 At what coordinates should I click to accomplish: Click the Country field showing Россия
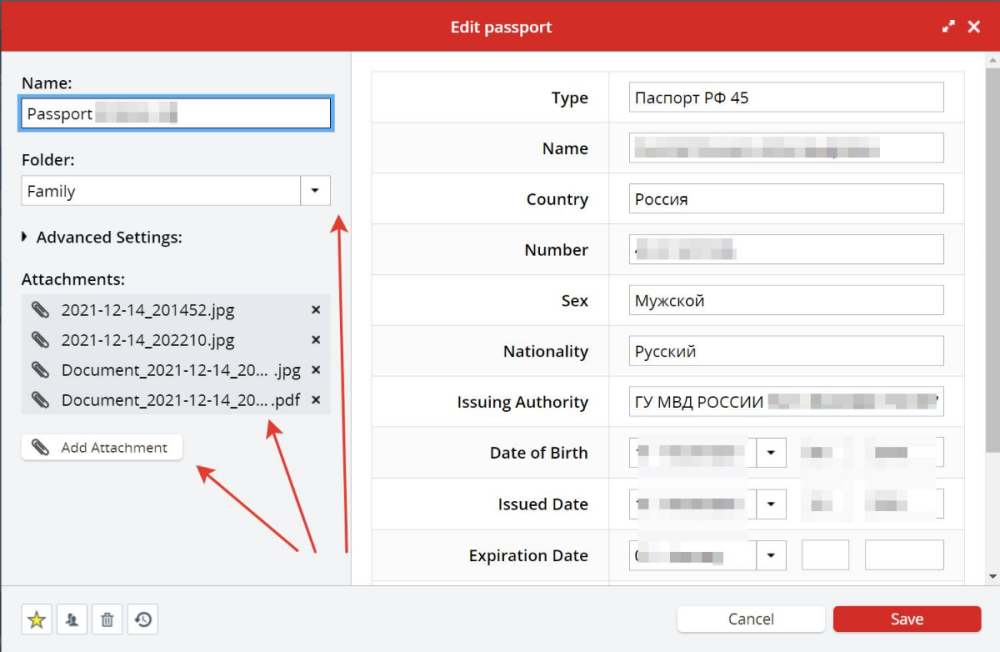pyautogui.click(x=786, y=198)
